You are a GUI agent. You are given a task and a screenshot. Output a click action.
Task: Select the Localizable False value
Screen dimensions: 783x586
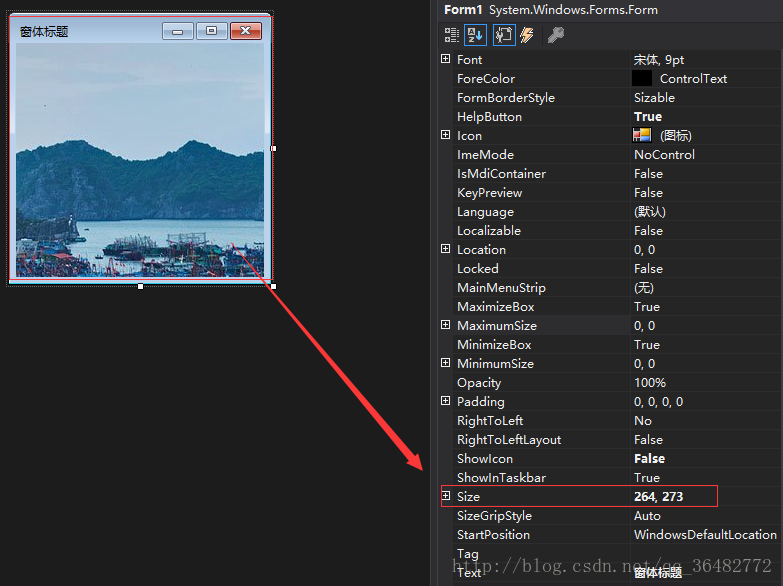648,231
